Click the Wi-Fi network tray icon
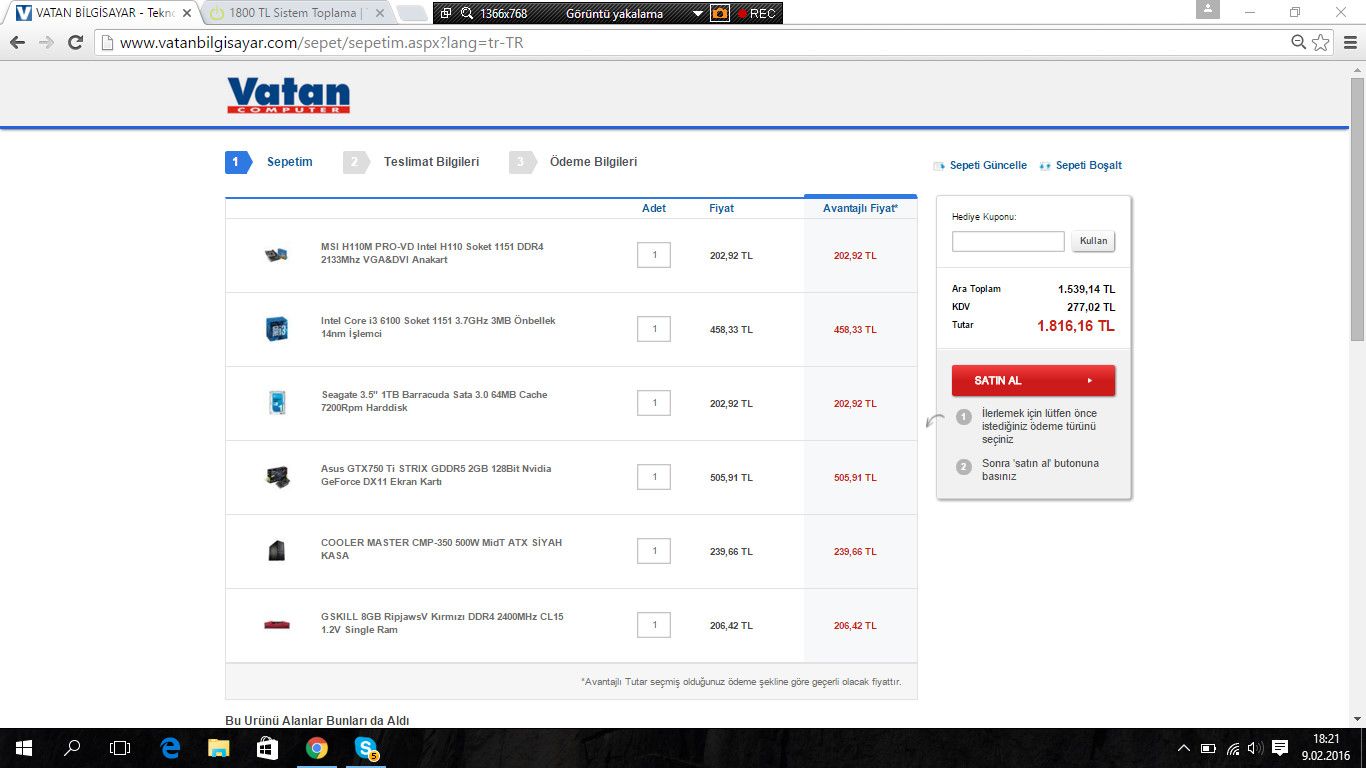This screenshot has width=1366, height=768. click(1233, 748)
